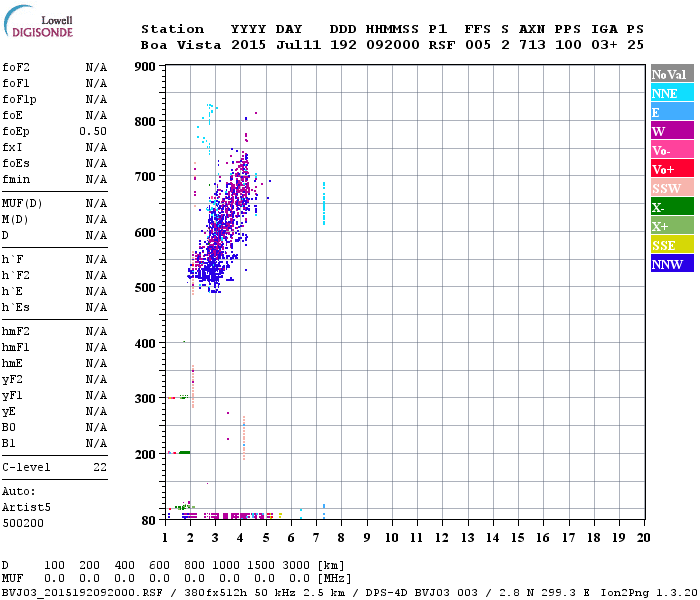Select the Vo- pink legend swatch
This screenshot has width=700, height=600.
click(672, 150)
